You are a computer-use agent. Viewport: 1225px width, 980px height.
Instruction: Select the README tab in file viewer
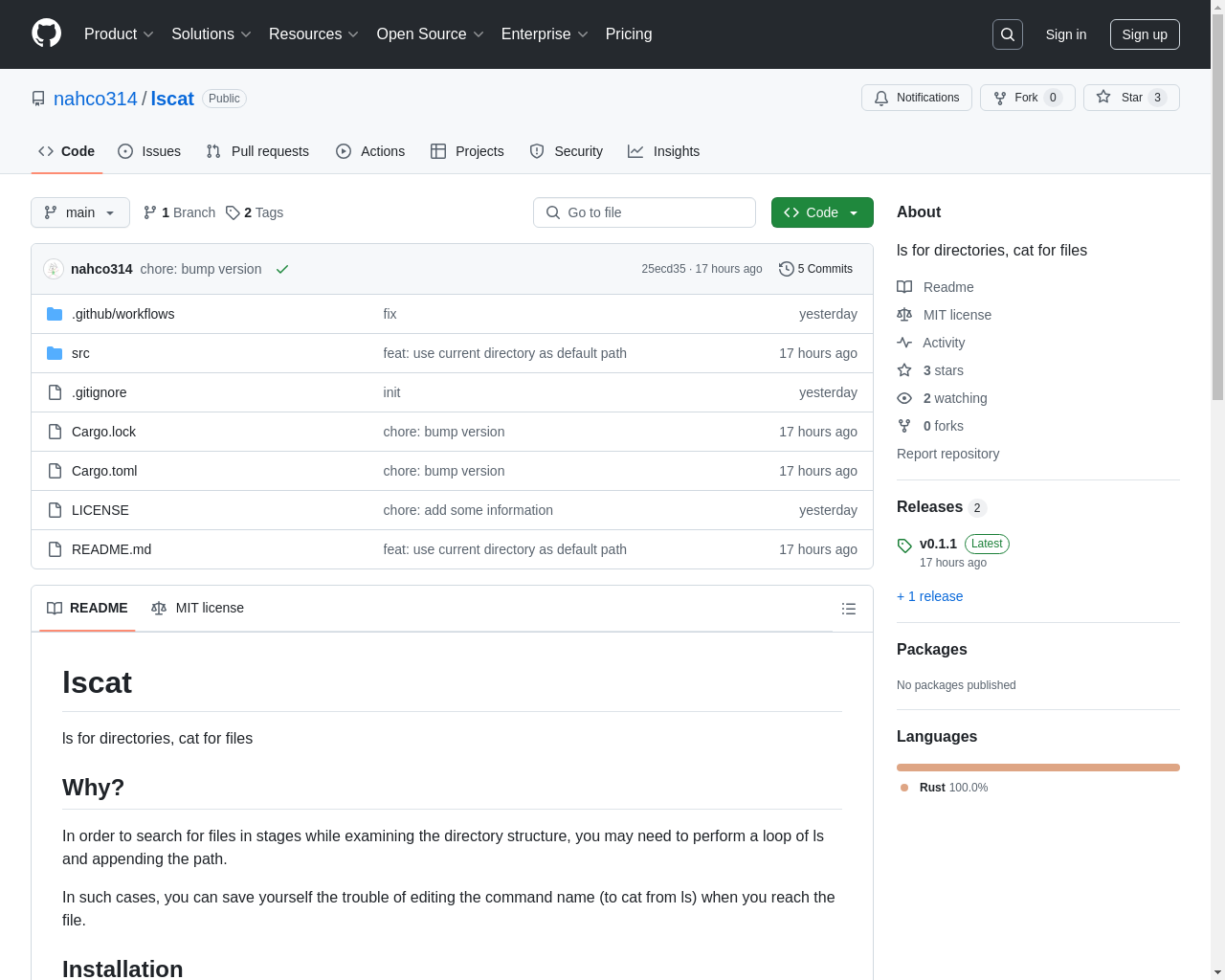(87, 608)
